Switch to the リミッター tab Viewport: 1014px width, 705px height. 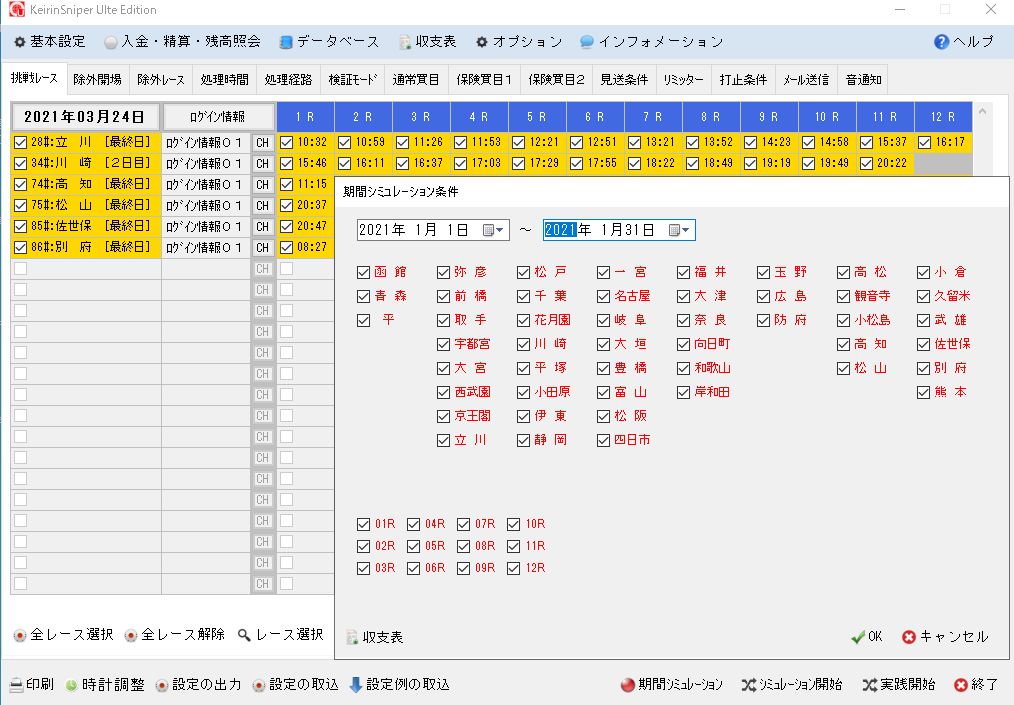tap(684, 80)
